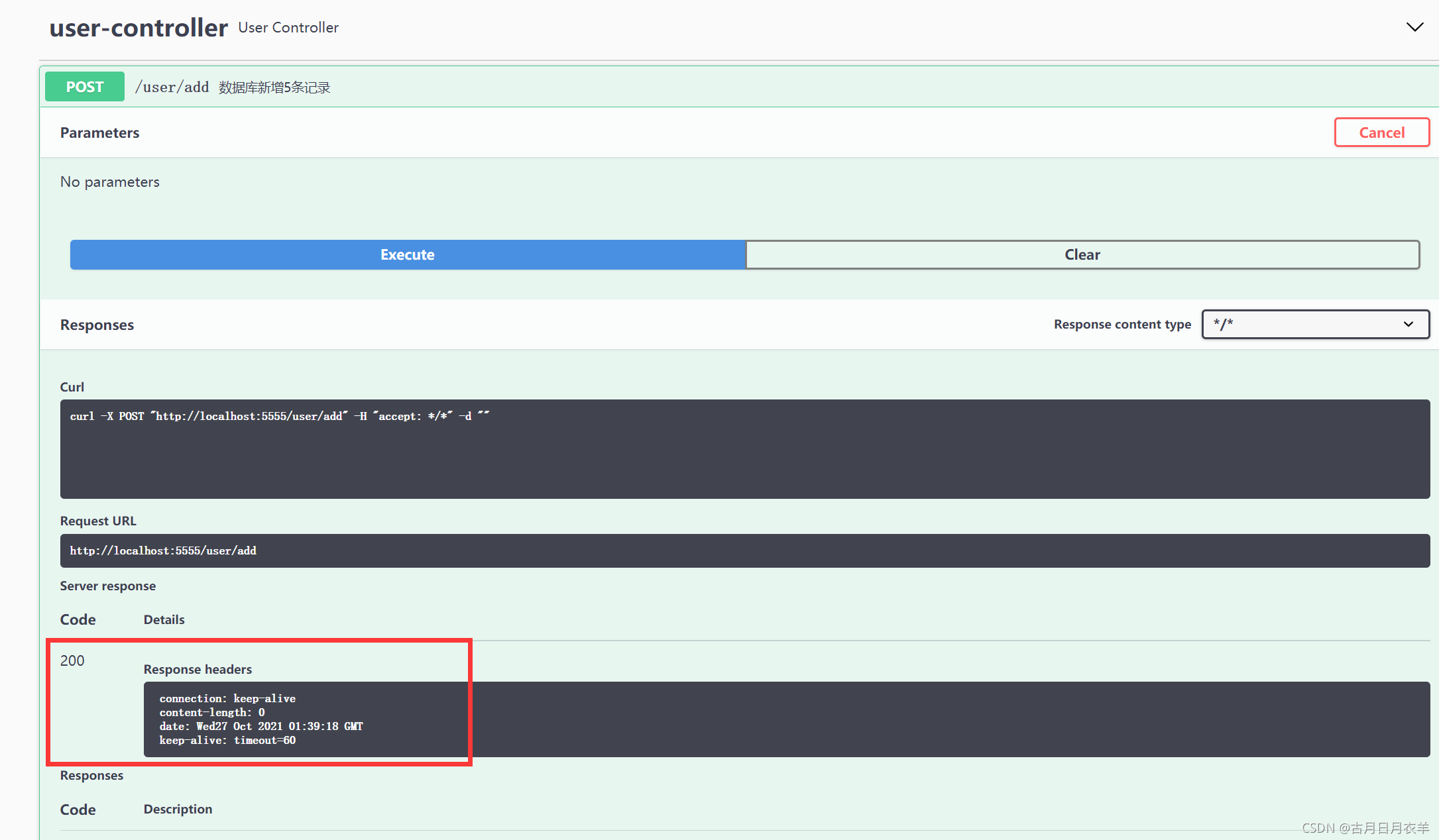Click the content-length: 0 header line
This screenshot has height=840, width=1439.
coord(212,712)
